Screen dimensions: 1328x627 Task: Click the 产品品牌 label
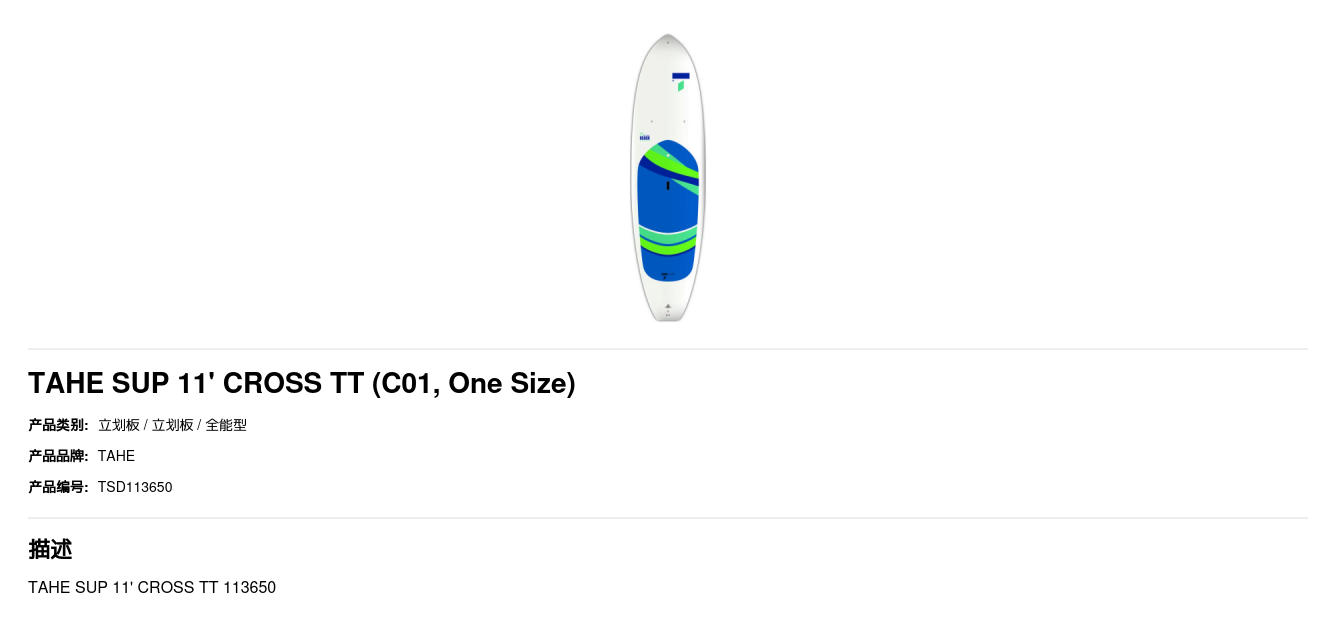[58, 456]
